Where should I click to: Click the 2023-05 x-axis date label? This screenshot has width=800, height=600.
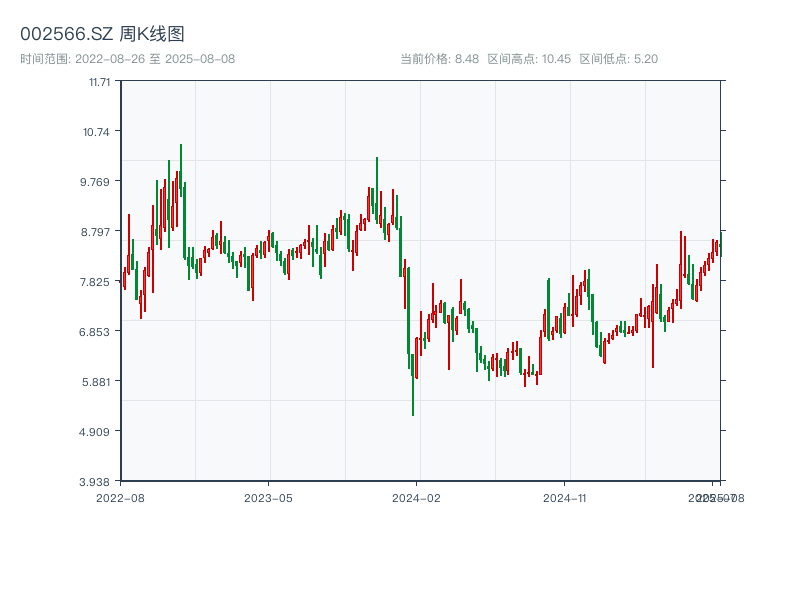coord(268,497)
